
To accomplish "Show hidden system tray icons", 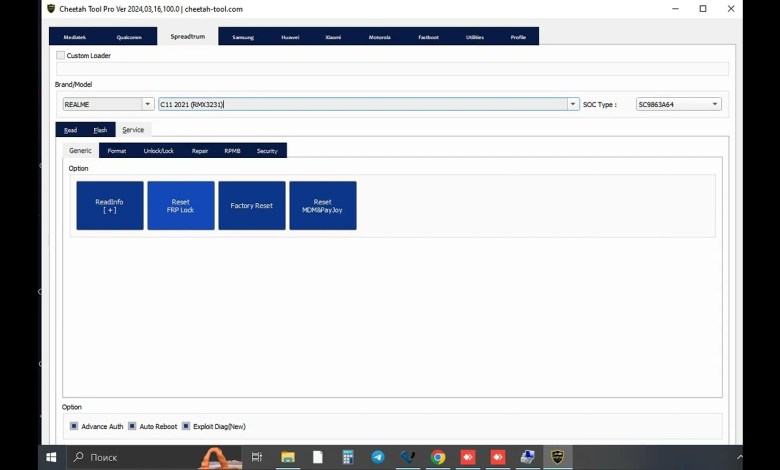I will click(739, 457).
